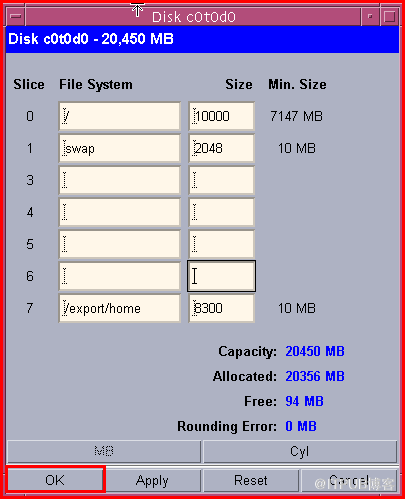Click the Disk c0t0d0 title bar
The image size is (405, 499).
(x=193, y=16)
